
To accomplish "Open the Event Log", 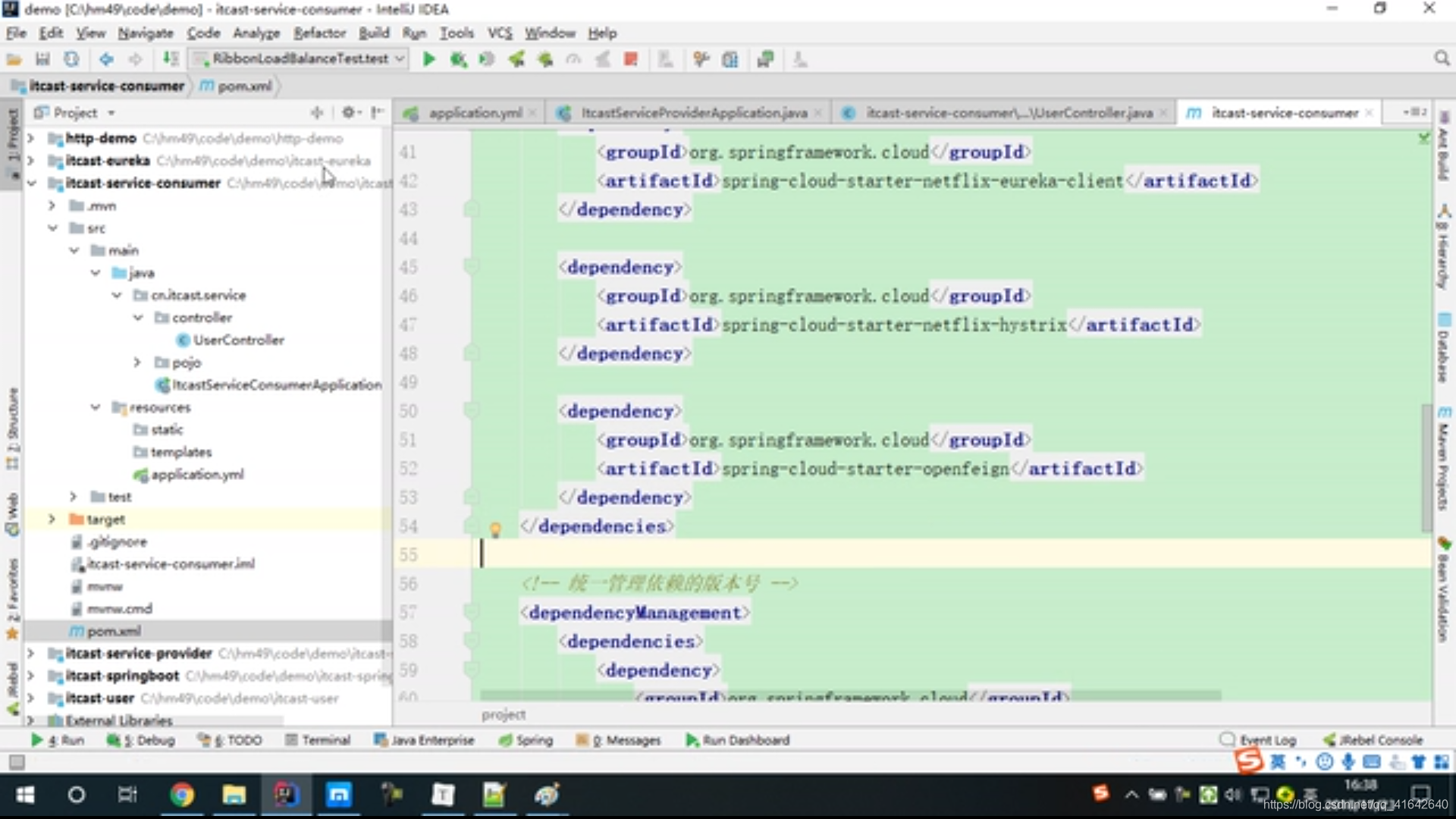I will (1258, 740).
